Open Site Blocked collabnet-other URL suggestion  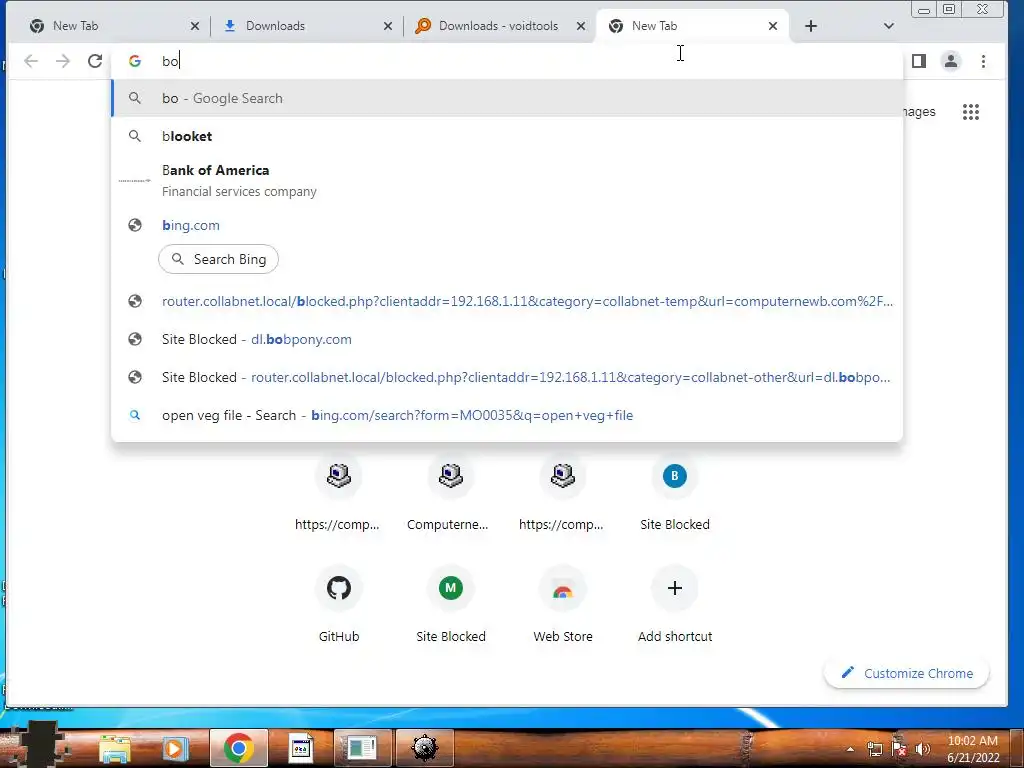507,377
